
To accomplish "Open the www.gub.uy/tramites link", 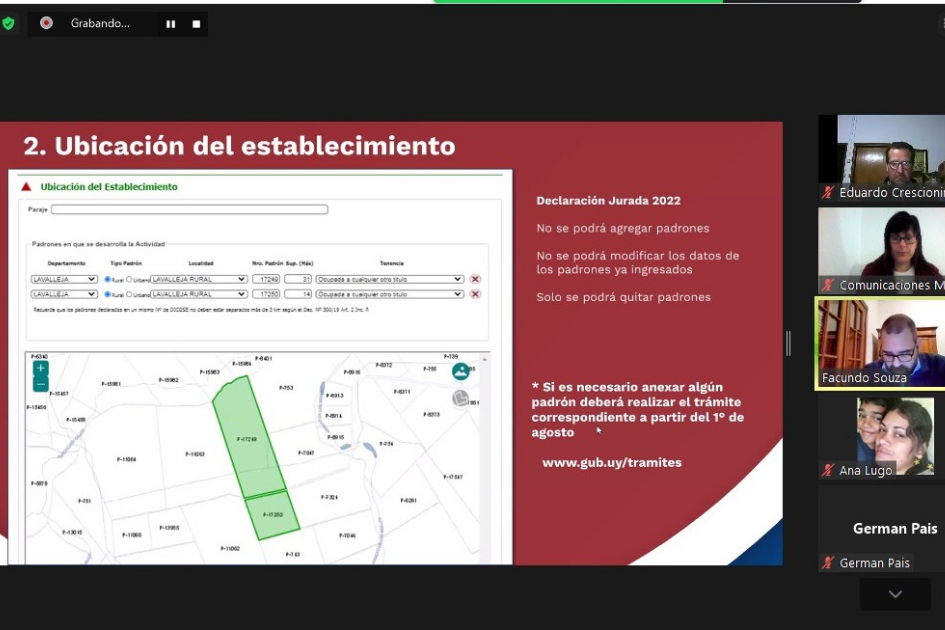I will (612, 462).
